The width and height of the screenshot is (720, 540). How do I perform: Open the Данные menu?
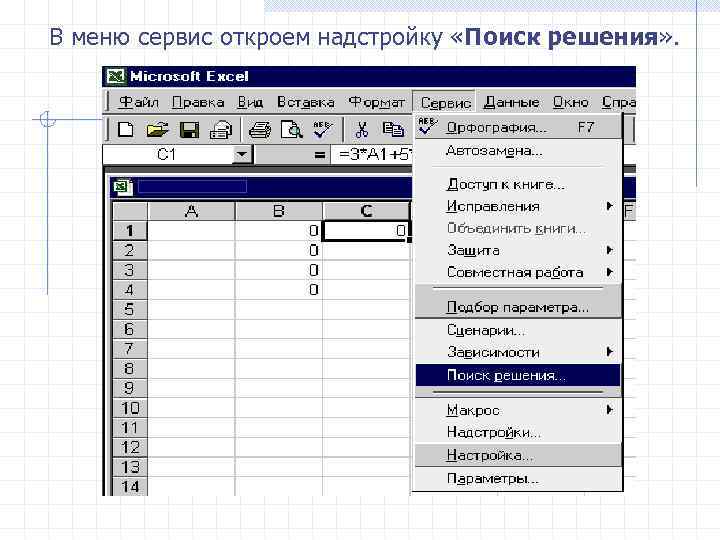click(511, 102)
